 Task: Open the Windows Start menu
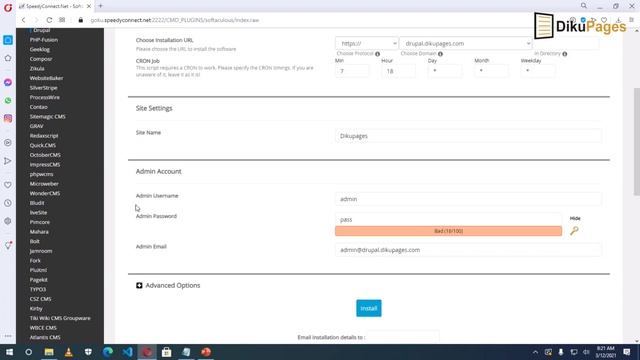(9, 352)
